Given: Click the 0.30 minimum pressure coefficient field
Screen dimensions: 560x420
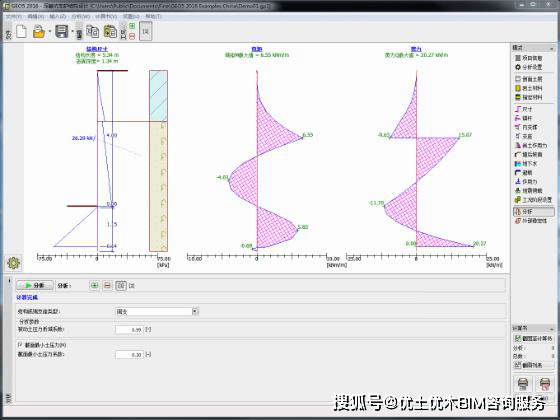Looking at the screenshot, I should click(130, 355).
